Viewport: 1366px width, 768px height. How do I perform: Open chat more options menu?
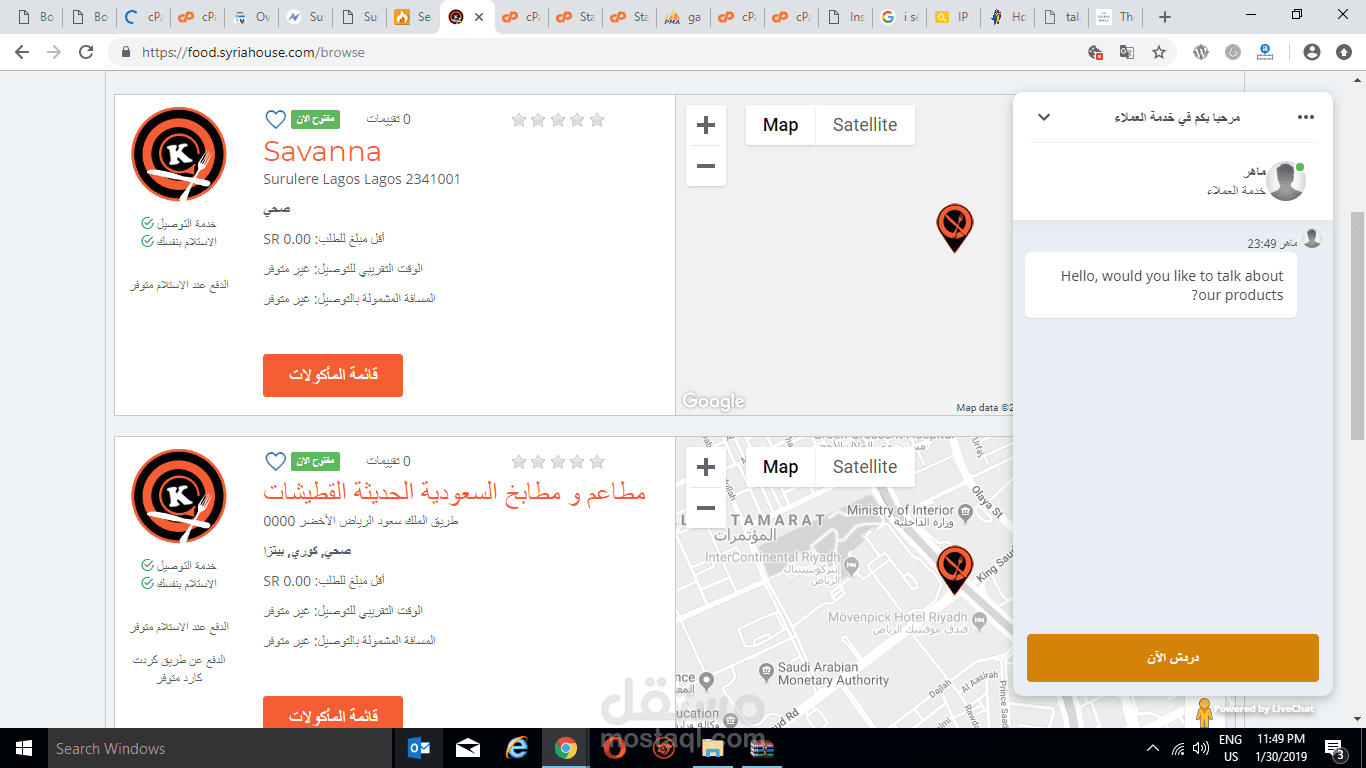[x=1306, y=117]
